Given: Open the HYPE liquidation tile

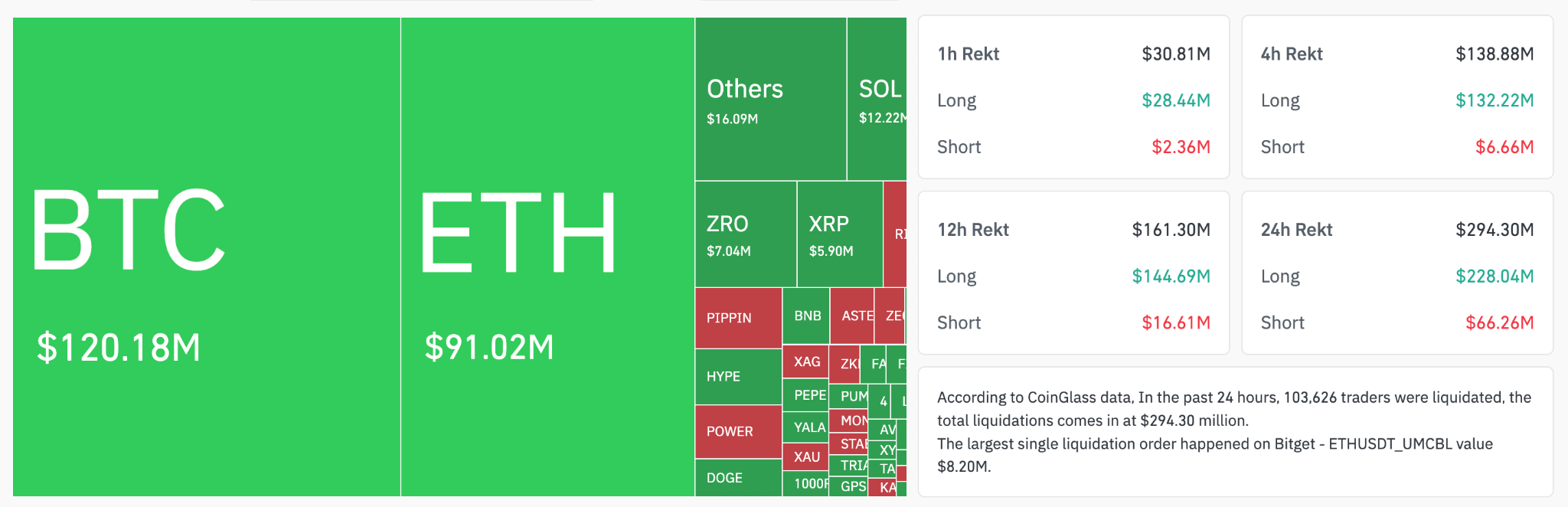Looking at the screenshot, I should coord(738,376).
